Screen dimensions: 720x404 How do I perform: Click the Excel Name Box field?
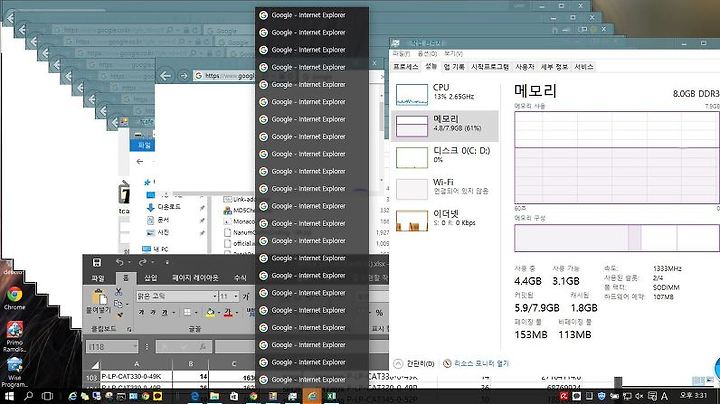click(112, 347)
